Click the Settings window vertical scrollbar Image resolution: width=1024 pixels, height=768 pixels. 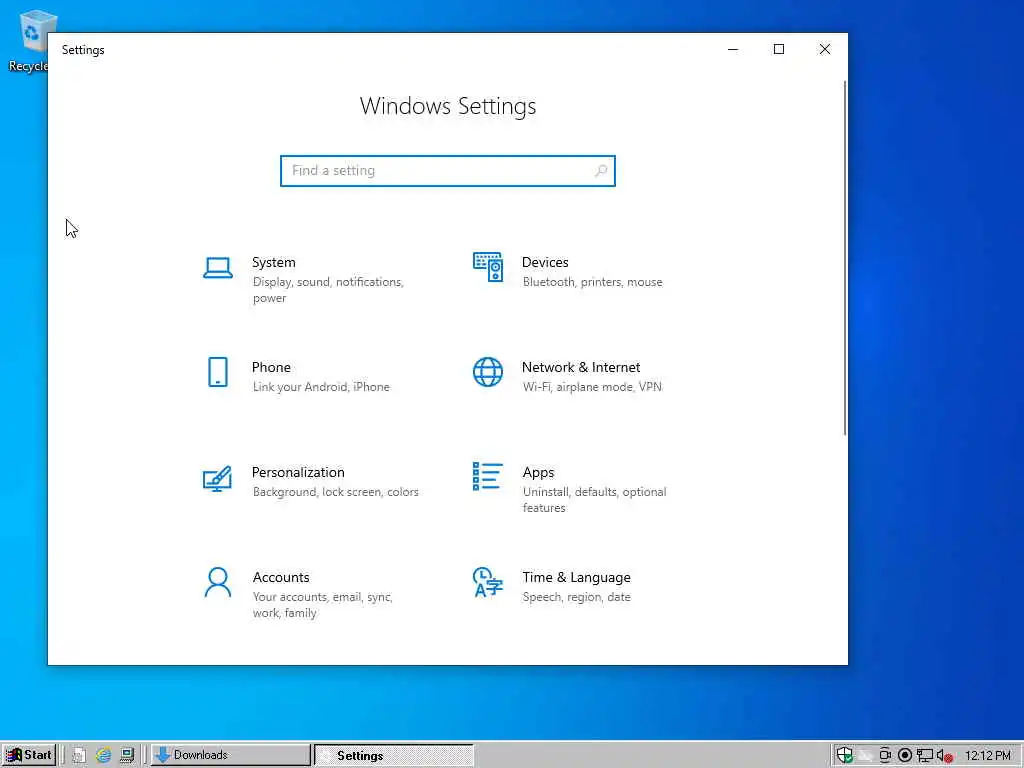click(845, 258)
